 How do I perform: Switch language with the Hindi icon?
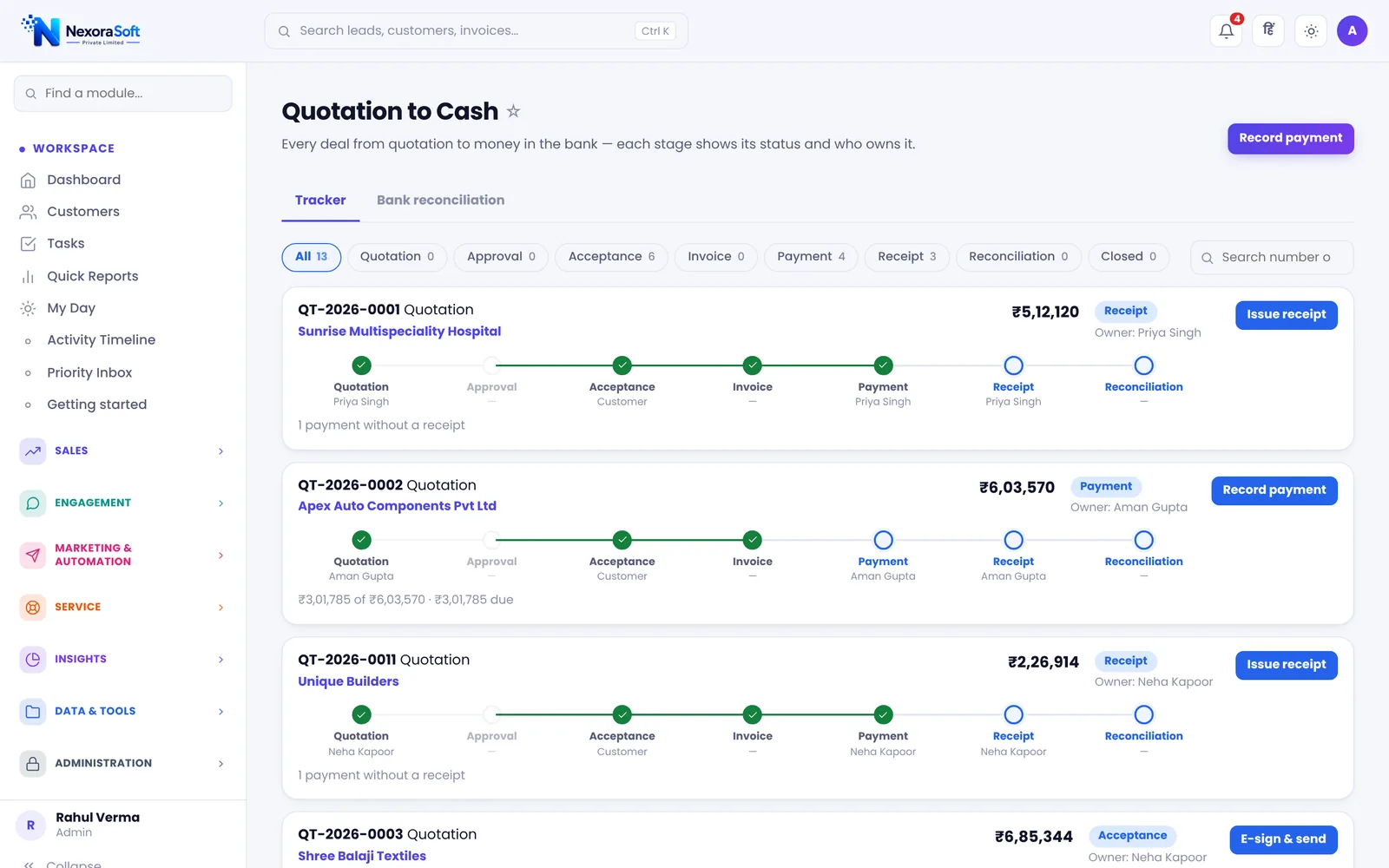1268,31
